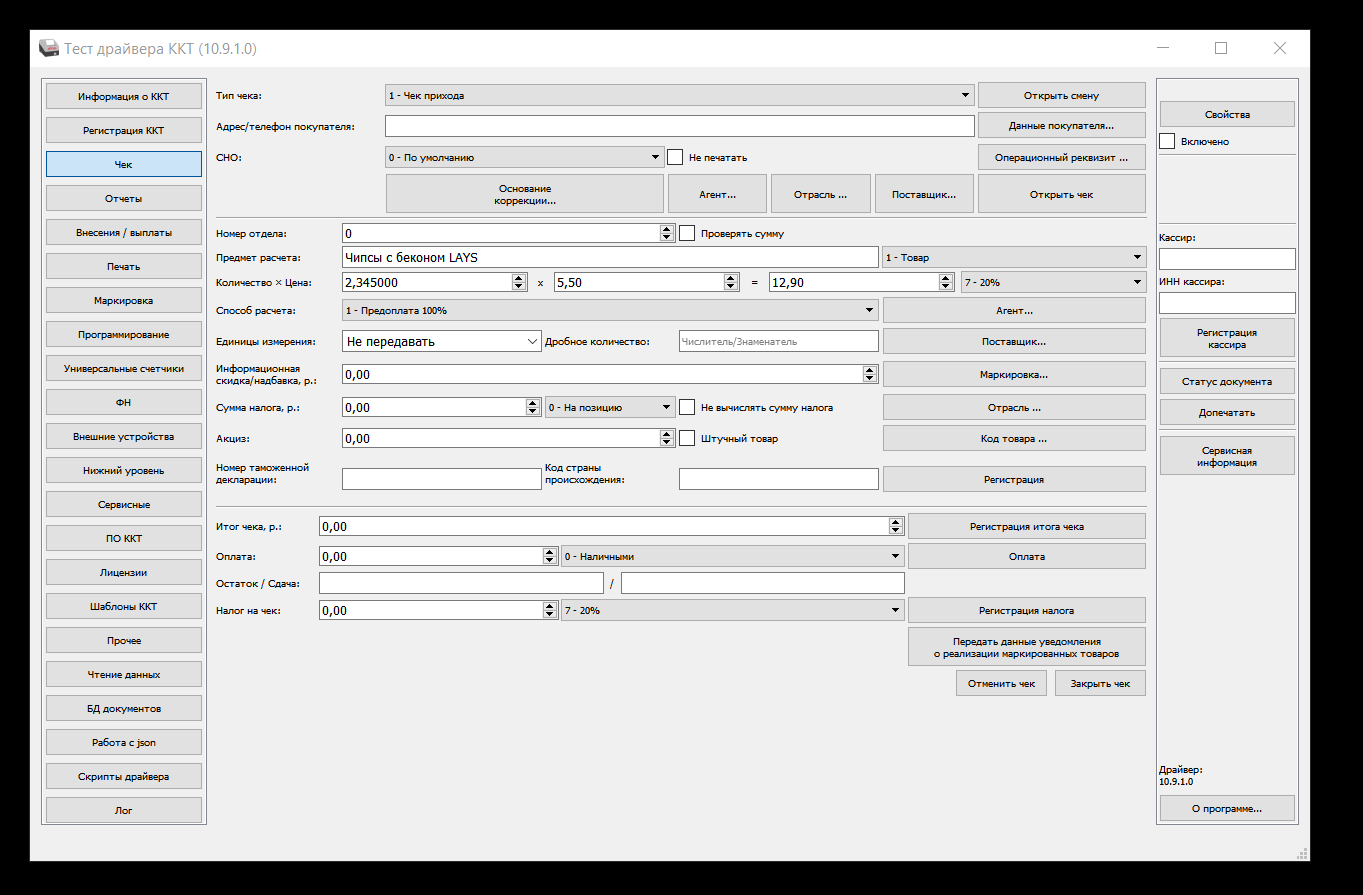The image size is (1363, 895).
Task: Switch to 'Работа с json' section
Action: tap(124, 742)
